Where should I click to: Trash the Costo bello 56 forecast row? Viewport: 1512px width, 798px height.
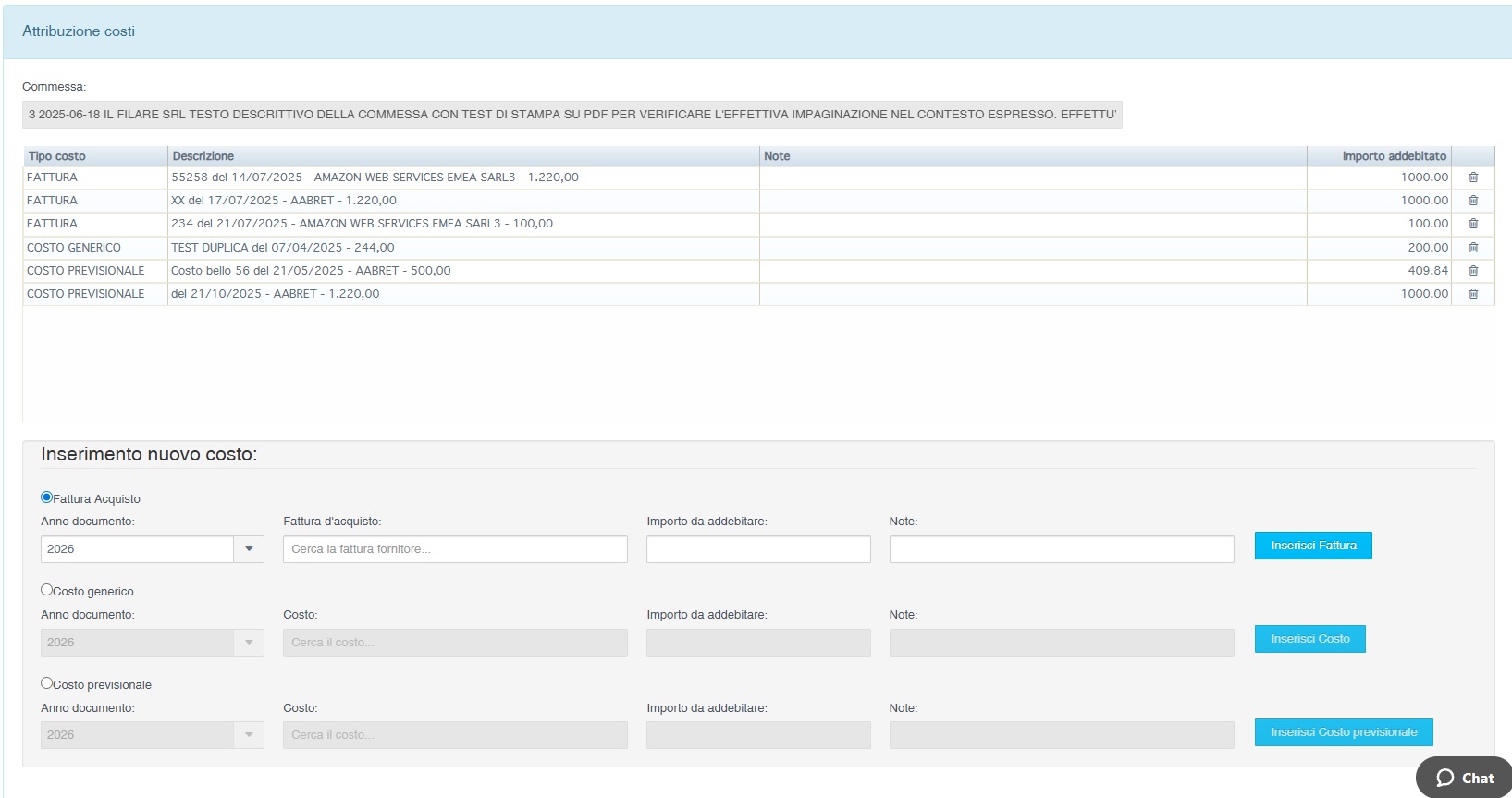click(1473, 271)
